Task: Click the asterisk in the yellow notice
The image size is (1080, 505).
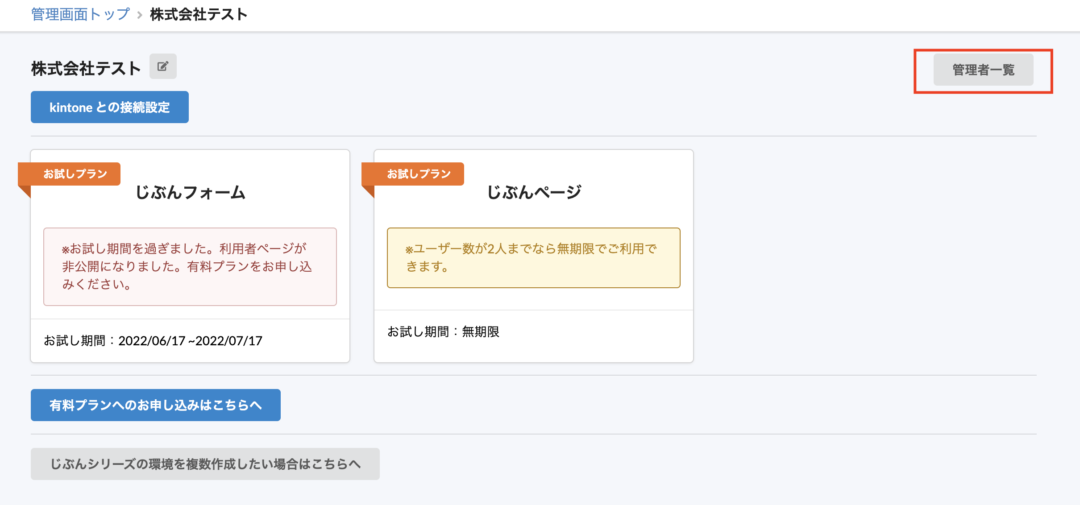Action: tap(408, 250)
